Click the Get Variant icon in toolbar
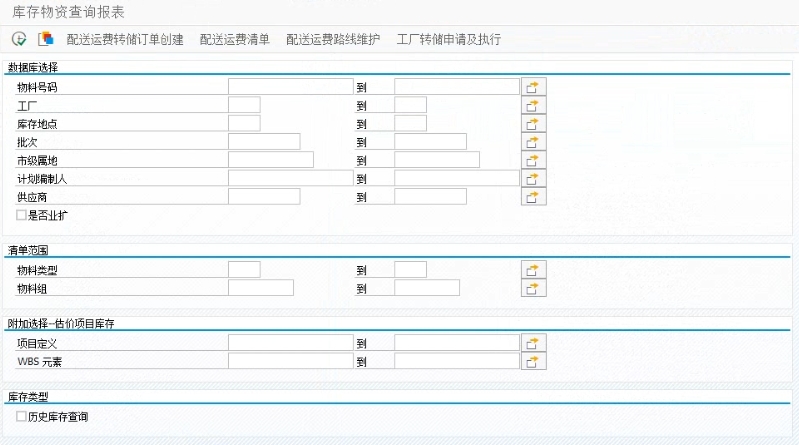The width and height of the screenshot is (799, 445). (45, 39)
